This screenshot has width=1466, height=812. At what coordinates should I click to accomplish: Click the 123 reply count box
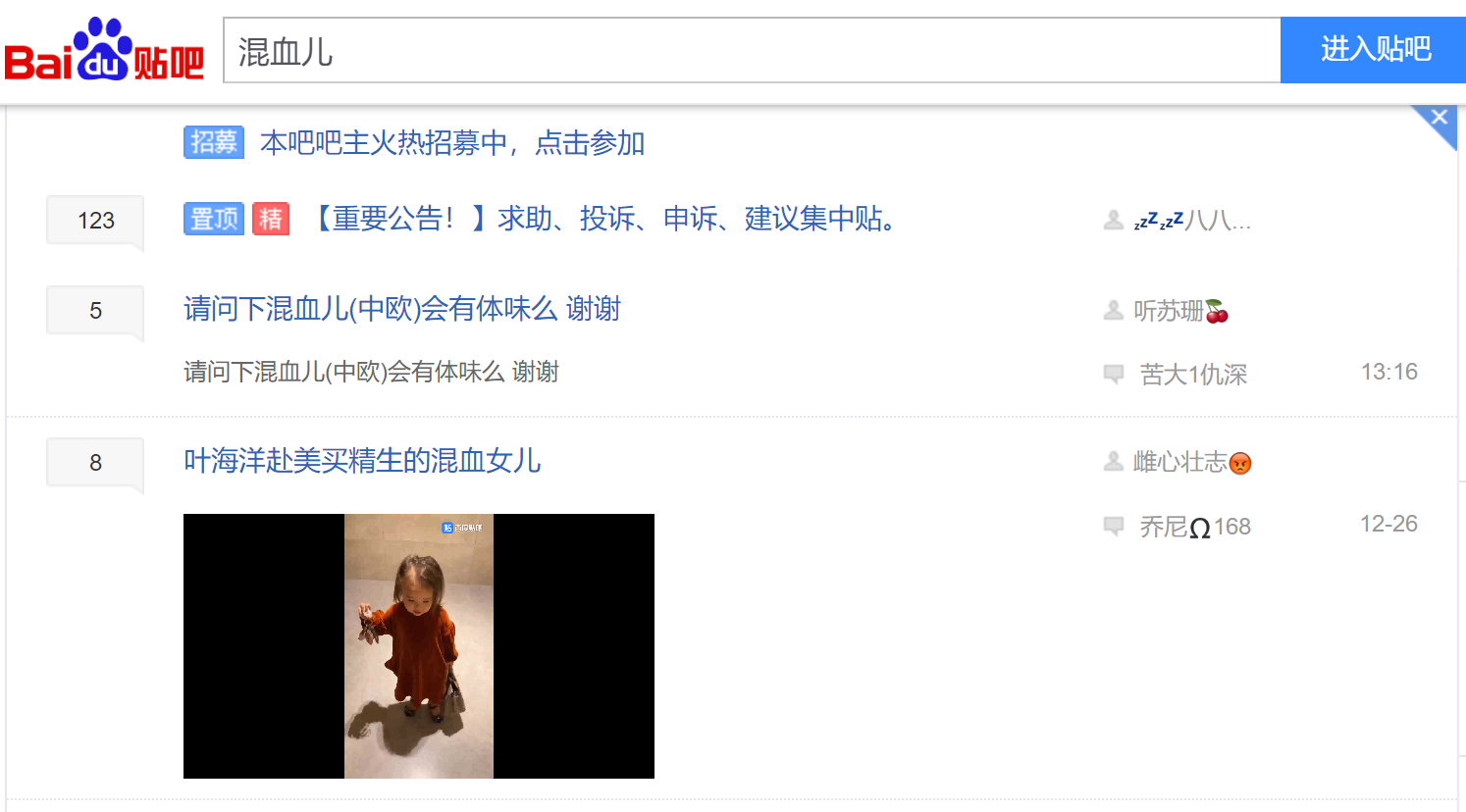[95, 221]
